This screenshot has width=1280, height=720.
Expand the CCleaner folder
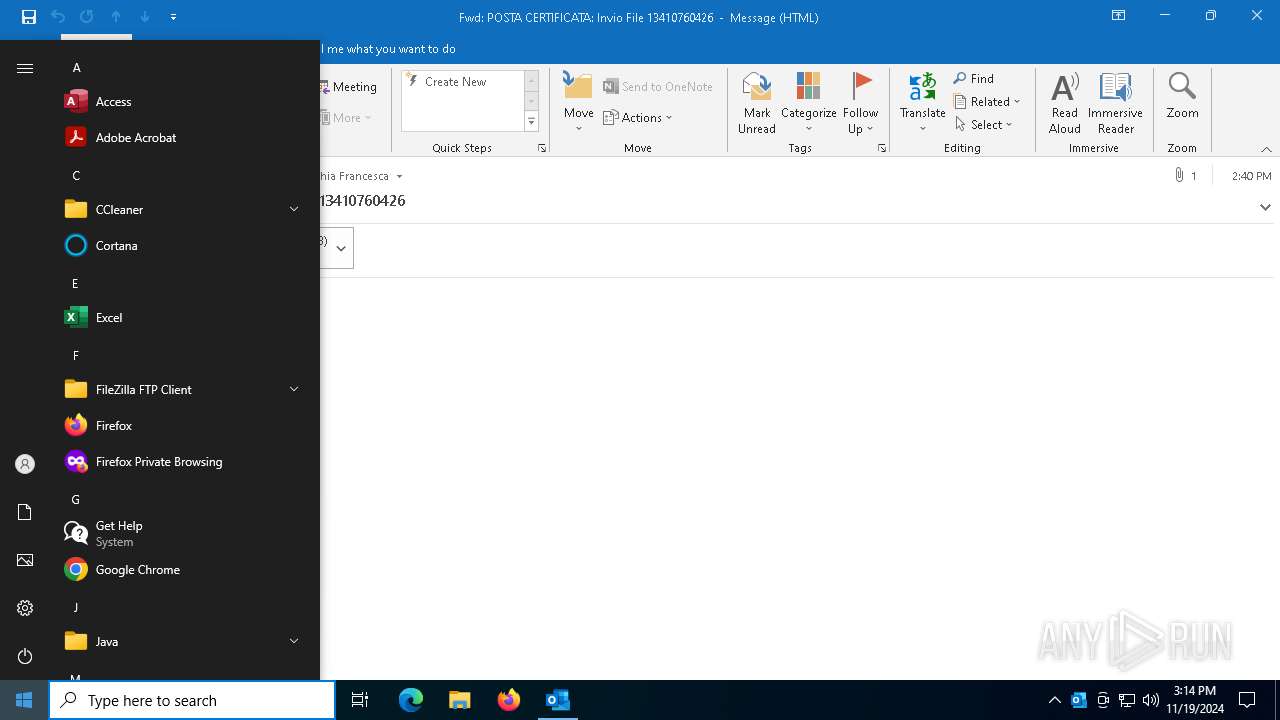[185, 209]
